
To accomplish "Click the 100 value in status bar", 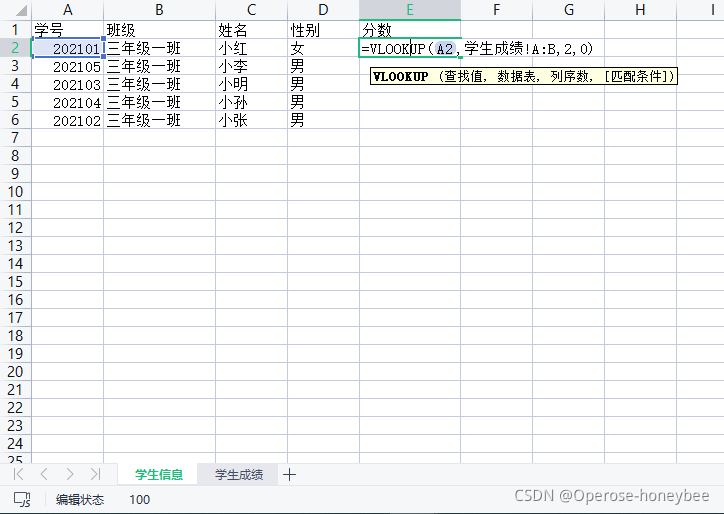I will point(139,499).
